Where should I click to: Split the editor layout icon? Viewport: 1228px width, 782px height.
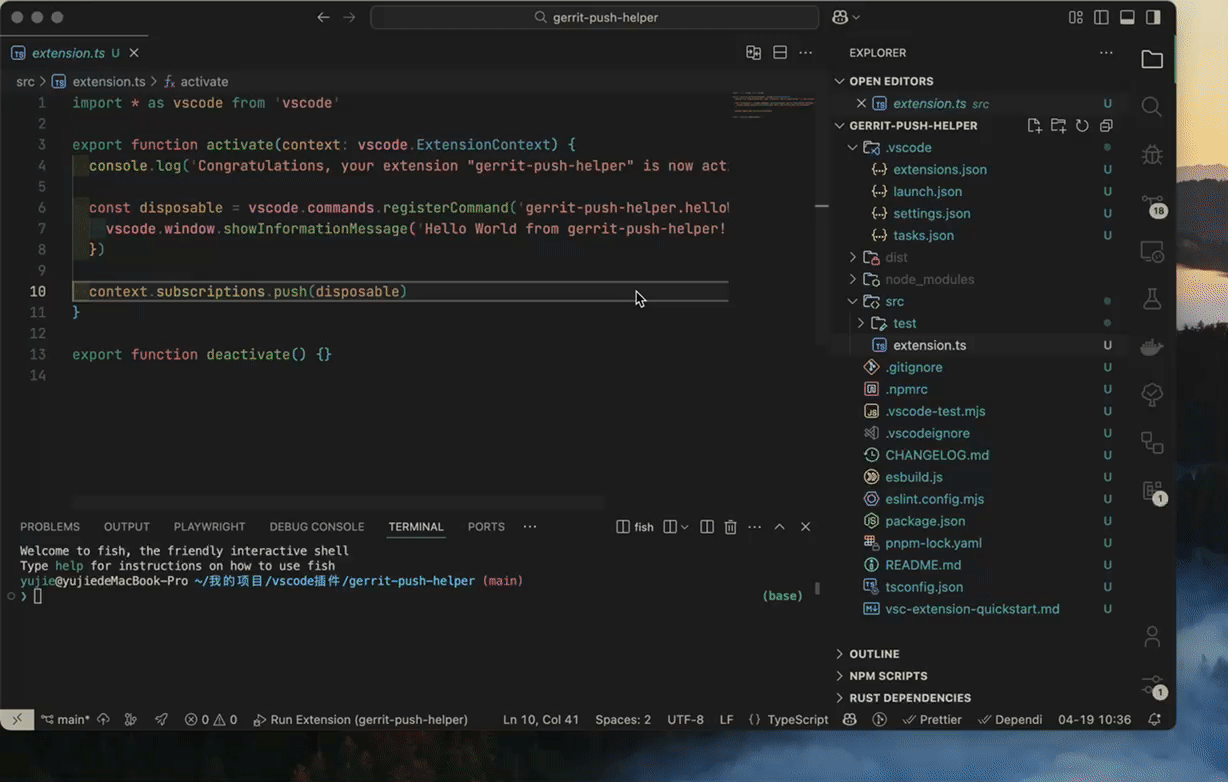tap(780, 53)
